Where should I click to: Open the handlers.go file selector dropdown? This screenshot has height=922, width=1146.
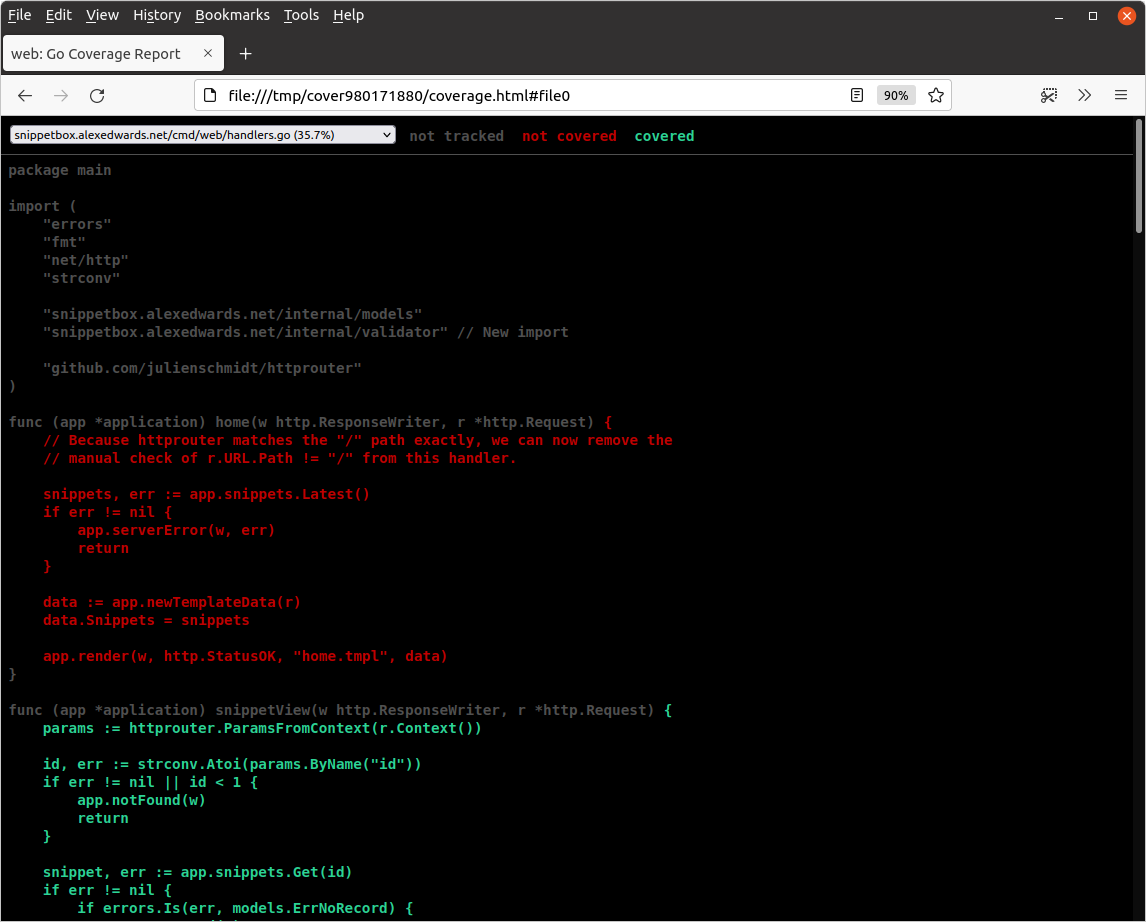[x=202, y=134]
